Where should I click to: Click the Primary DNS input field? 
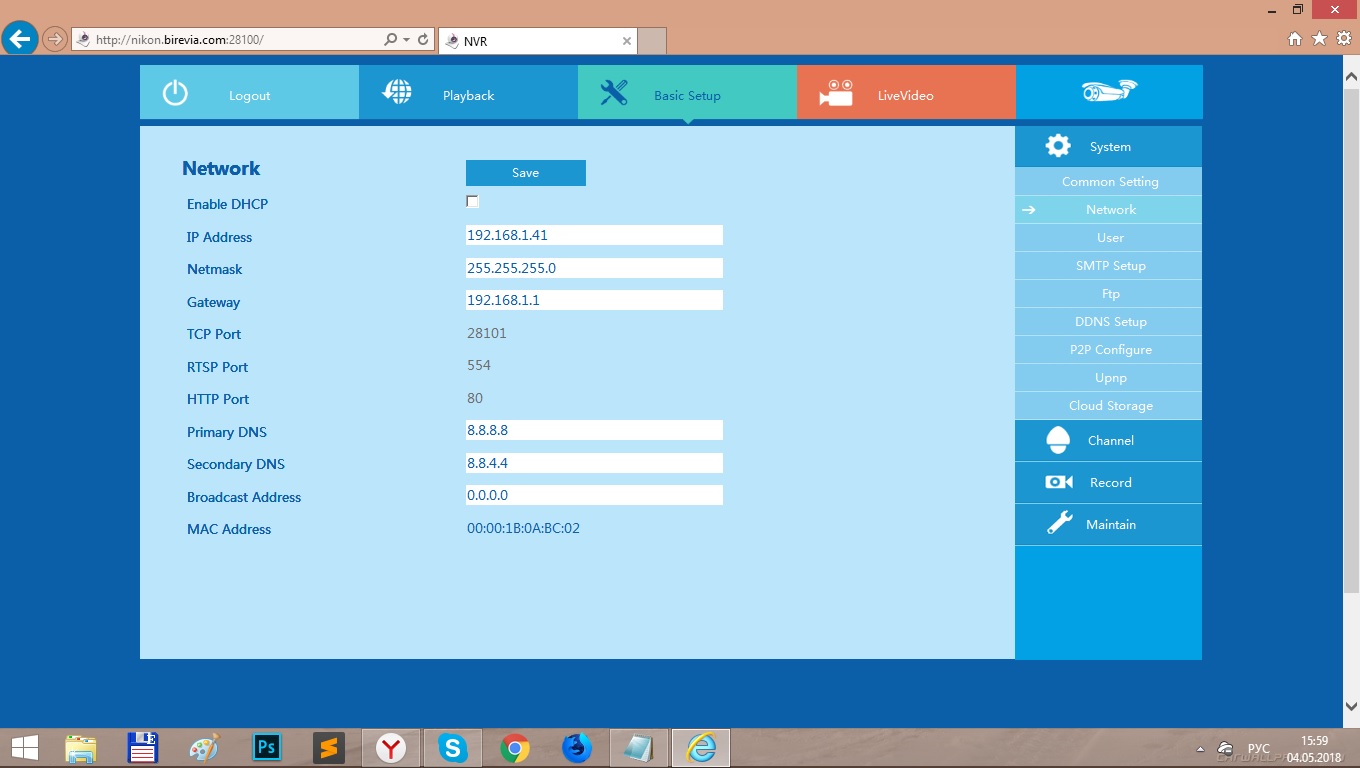[594, 430]
